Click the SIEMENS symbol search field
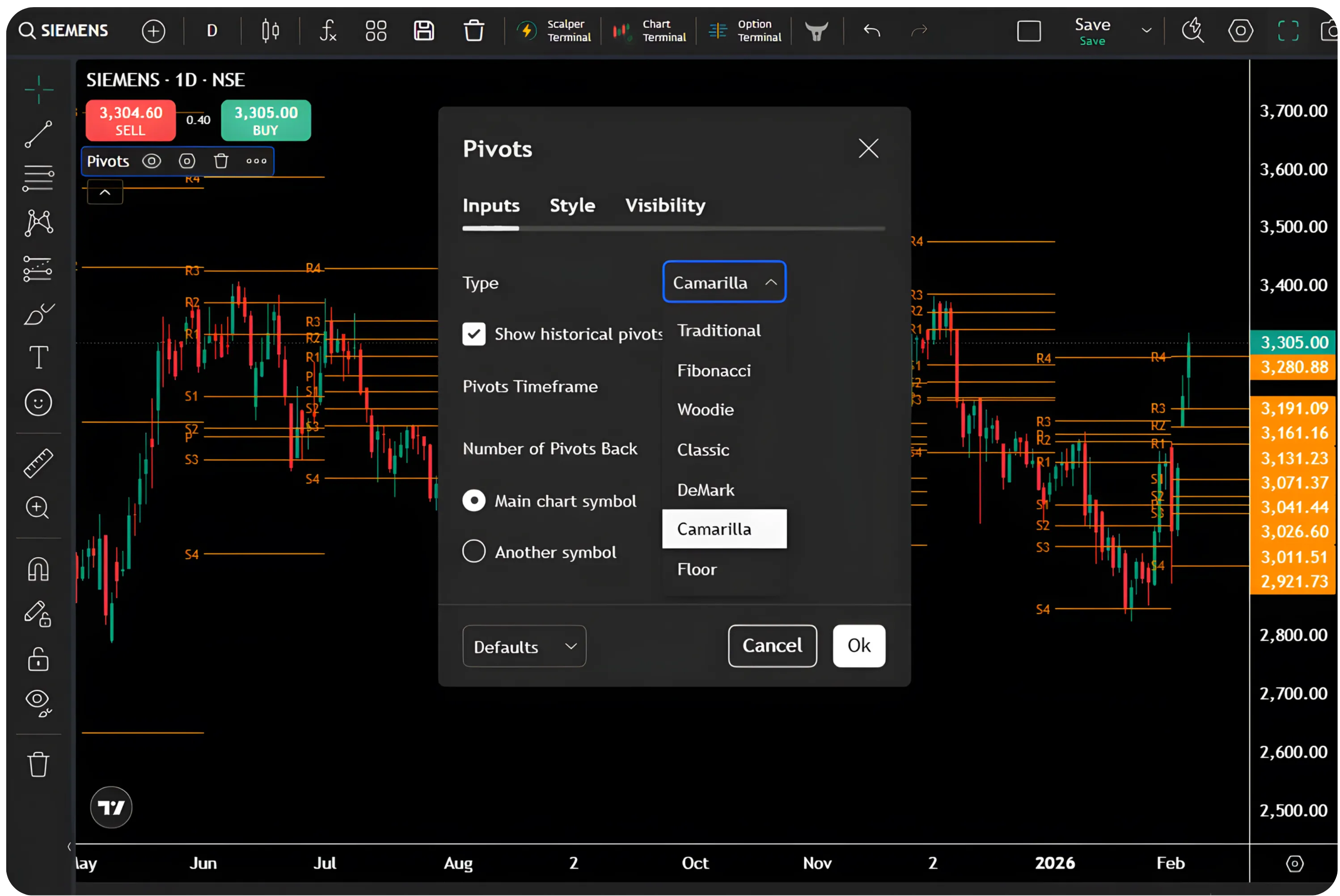 (63, 30)
